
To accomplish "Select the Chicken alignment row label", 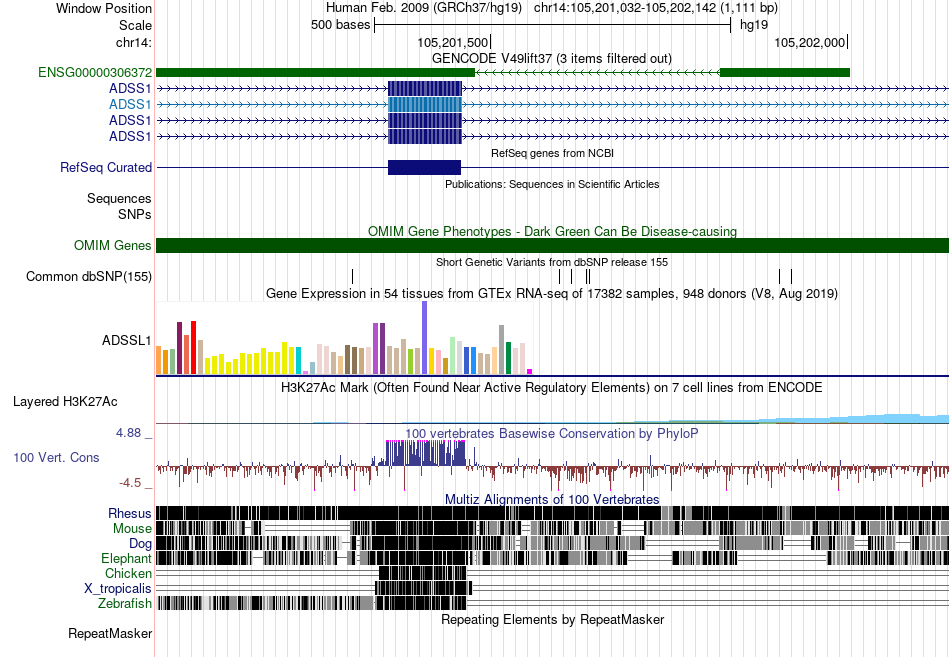I will [x=128, y=573].
